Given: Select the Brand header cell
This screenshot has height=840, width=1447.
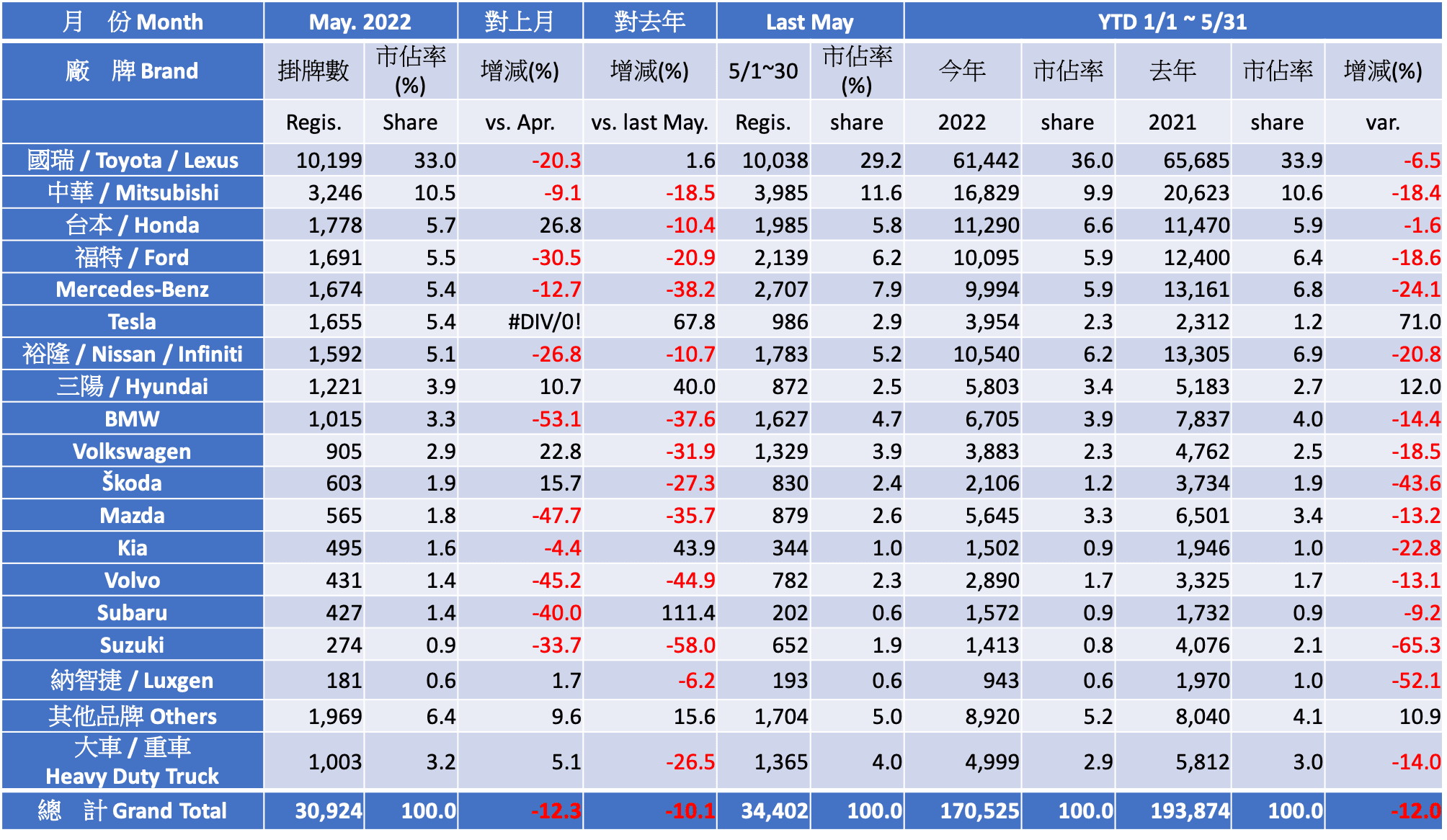Looking at the screenshot, I should click(133, 71).
